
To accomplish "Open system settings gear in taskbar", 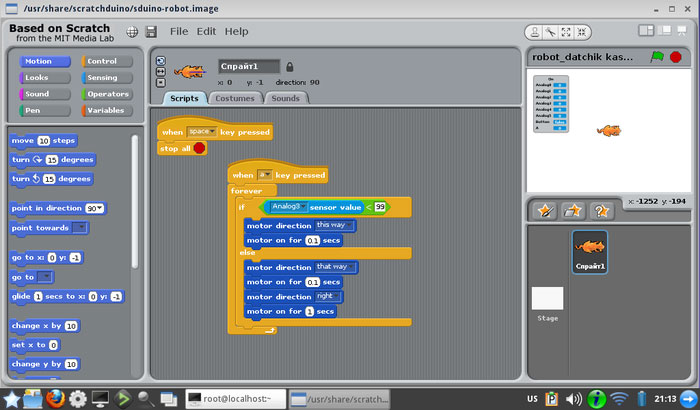I will pos(78,399).
